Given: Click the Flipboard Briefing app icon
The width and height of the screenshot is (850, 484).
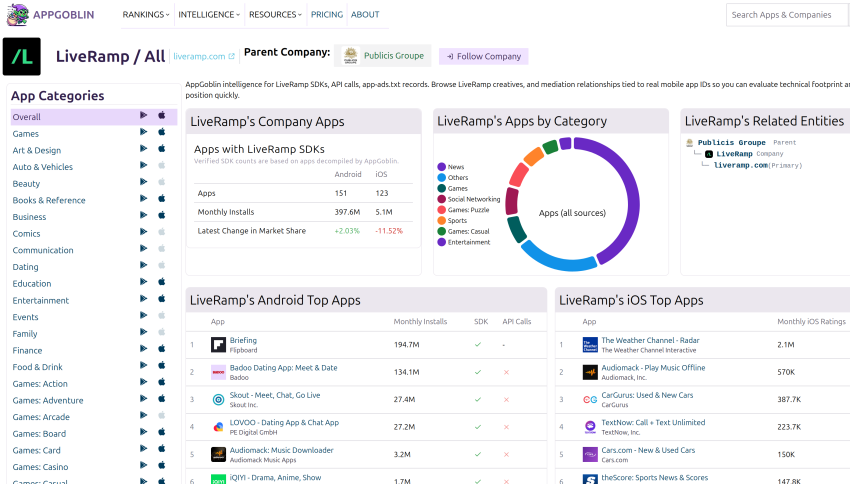Looking at the screenshot, I should (x=218, y=345).
